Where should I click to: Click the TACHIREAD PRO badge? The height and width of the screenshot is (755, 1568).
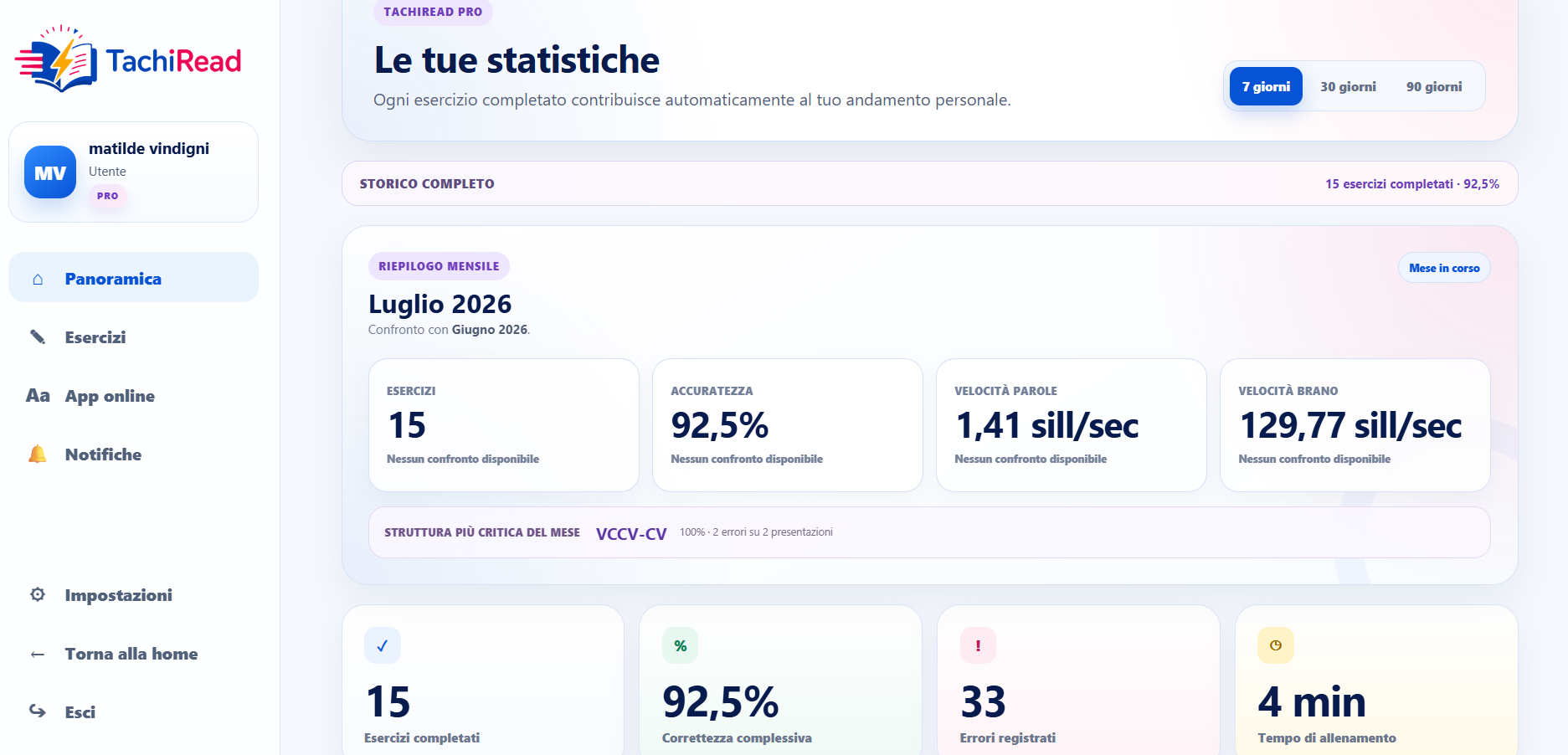pos(433,12)
